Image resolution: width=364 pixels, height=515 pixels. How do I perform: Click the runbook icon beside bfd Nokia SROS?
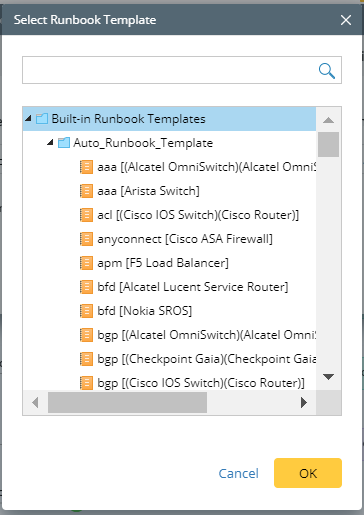point(86,311)
